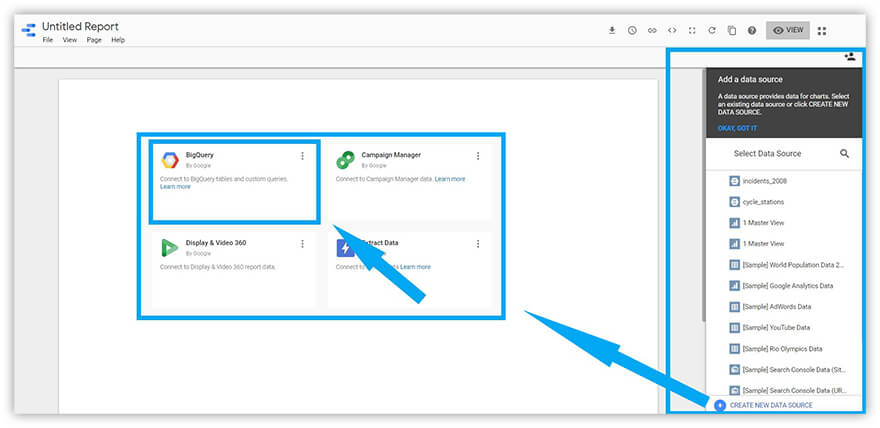Select the Display & Video 360 title
The height and width of the screenshot is (428, 880).
coord(216,243)
